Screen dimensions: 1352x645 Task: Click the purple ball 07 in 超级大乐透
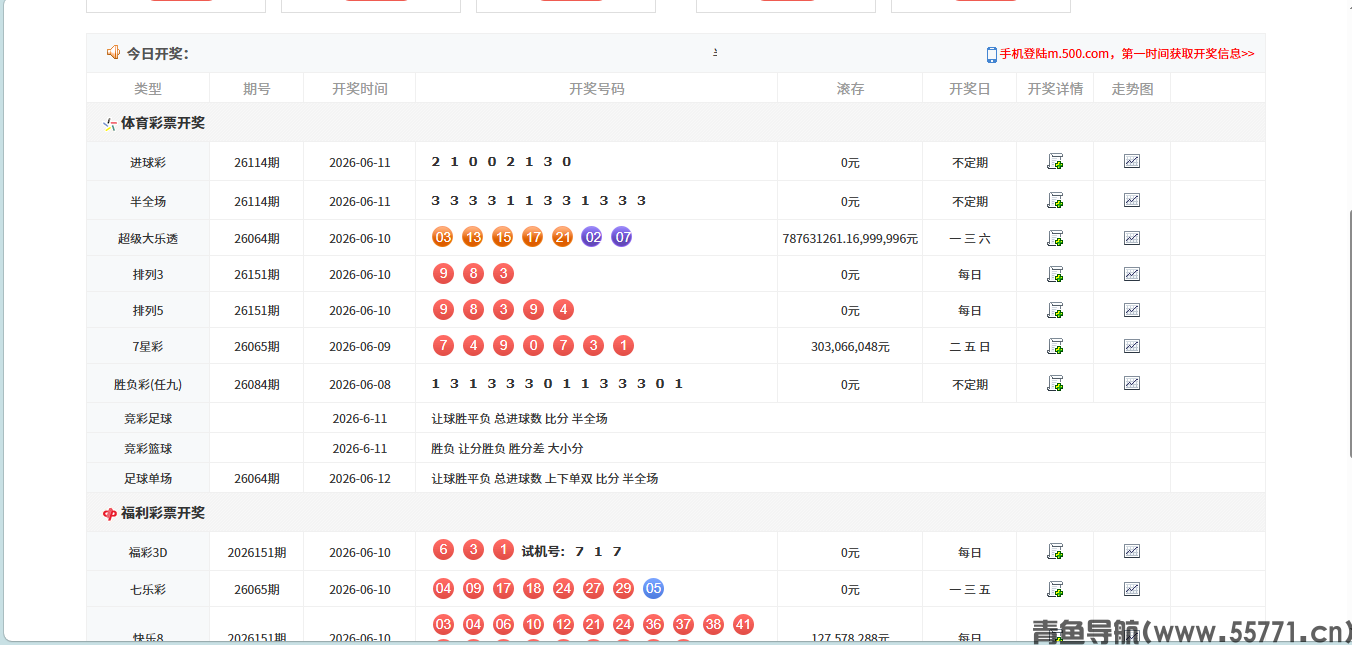tap(622, 237)
